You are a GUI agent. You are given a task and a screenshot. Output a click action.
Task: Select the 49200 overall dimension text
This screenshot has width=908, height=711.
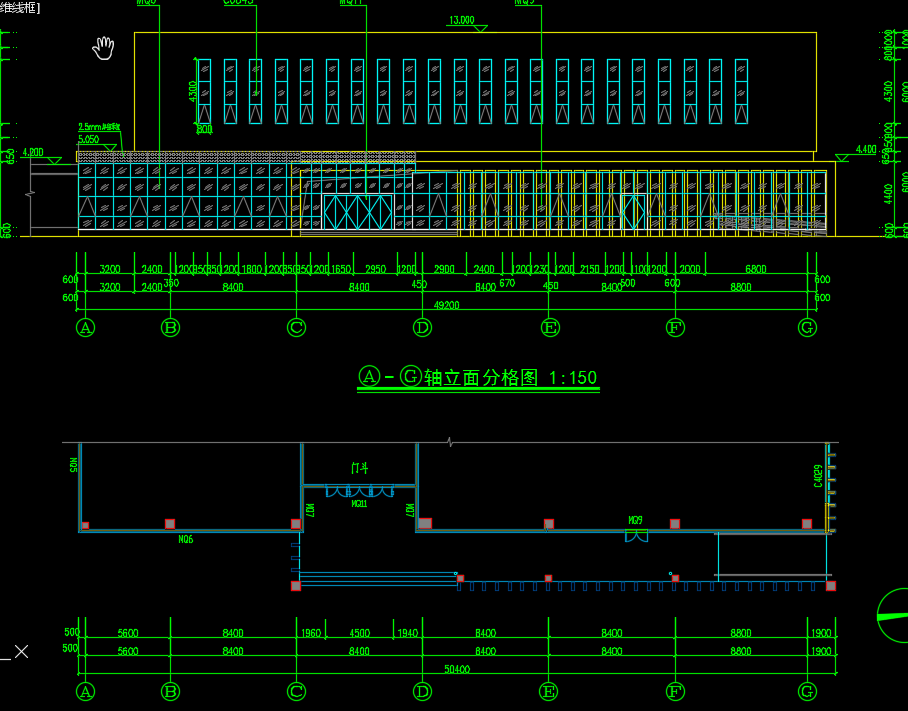[446, 305]
